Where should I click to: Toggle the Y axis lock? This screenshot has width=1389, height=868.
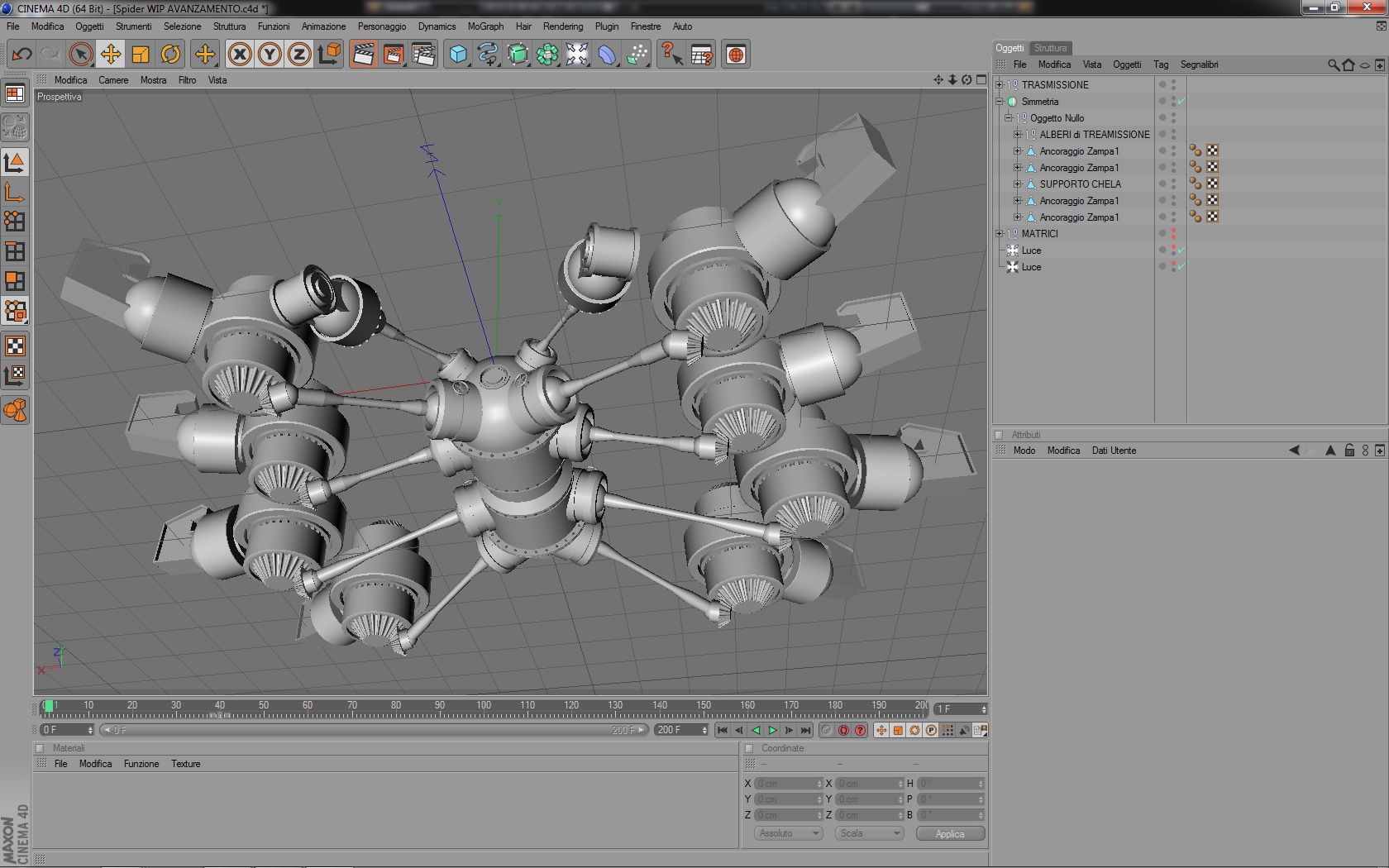(x=270, y=55)
